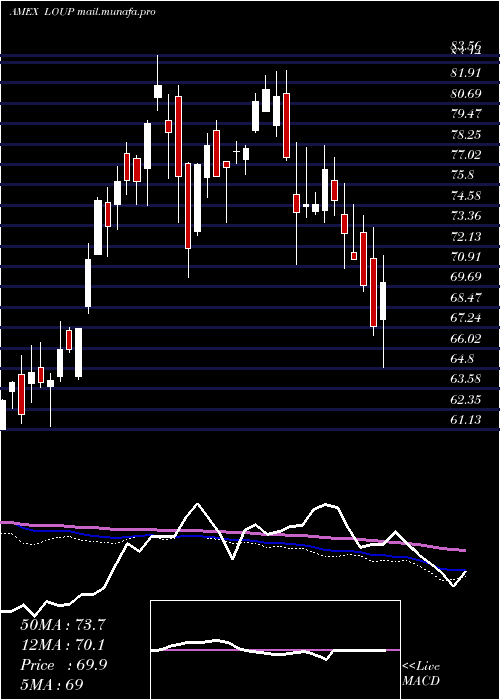
Task: Click the 77.02 price axis label
Action: click(x=466, y=154)
